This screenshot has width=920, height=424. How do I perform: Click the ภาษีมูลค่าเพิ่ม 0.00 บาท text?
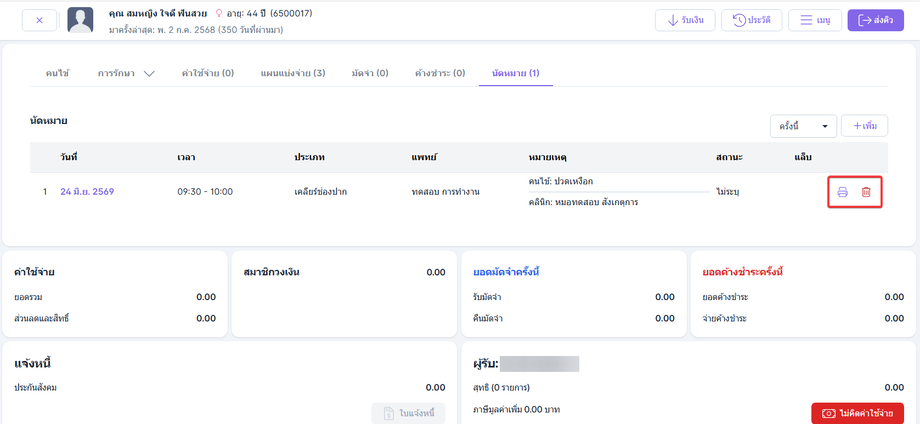click(x=516, y=410)
